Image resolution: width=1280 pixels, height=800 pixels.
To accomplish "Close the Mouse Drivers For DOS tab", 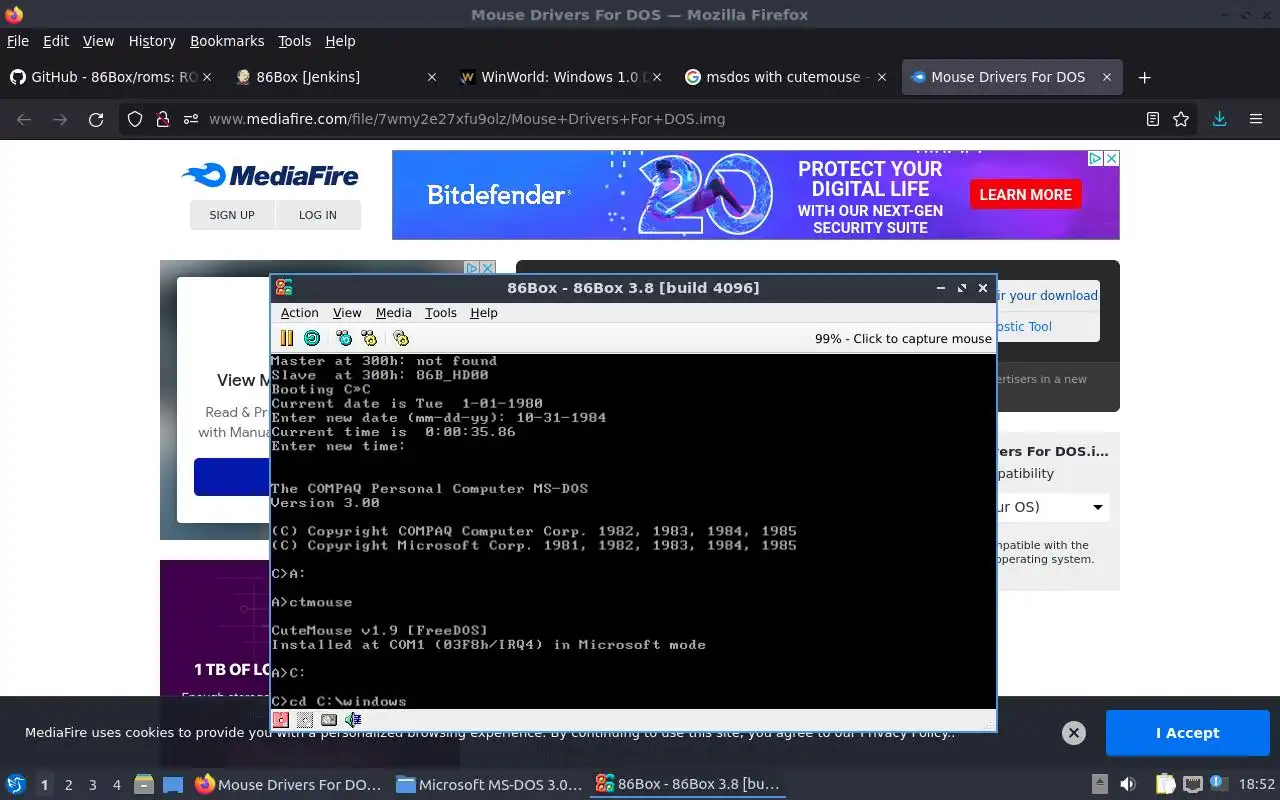I will tap(1107, 77).
